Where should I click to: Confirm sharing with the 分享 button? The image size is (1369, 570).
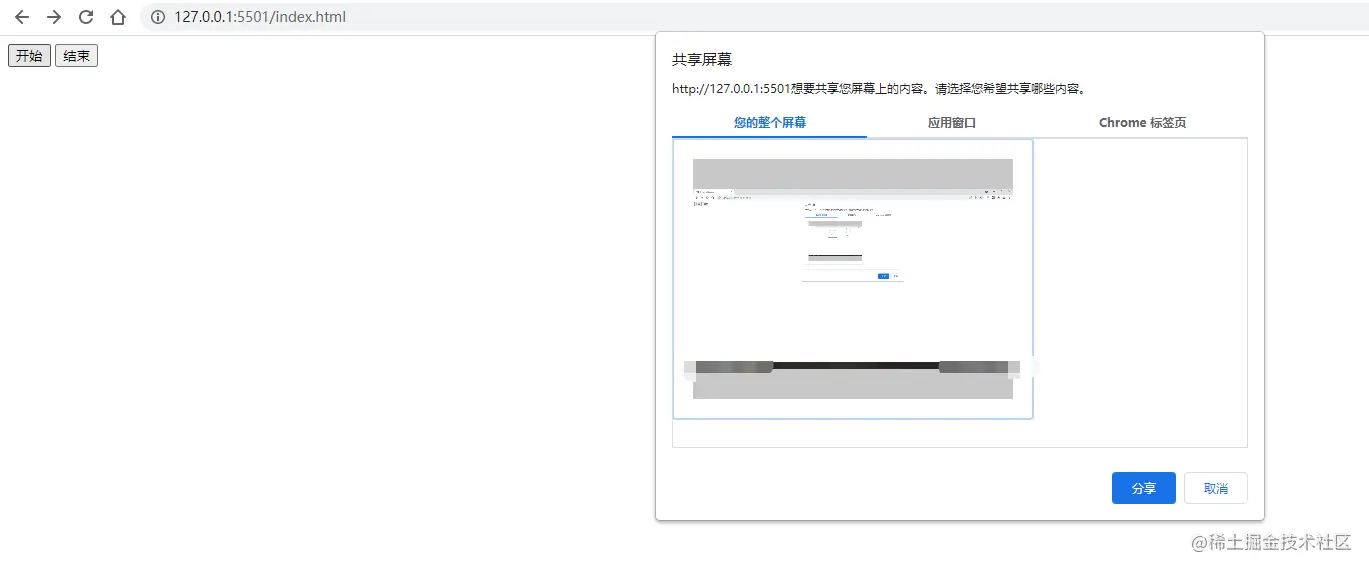coord(1144,488)
